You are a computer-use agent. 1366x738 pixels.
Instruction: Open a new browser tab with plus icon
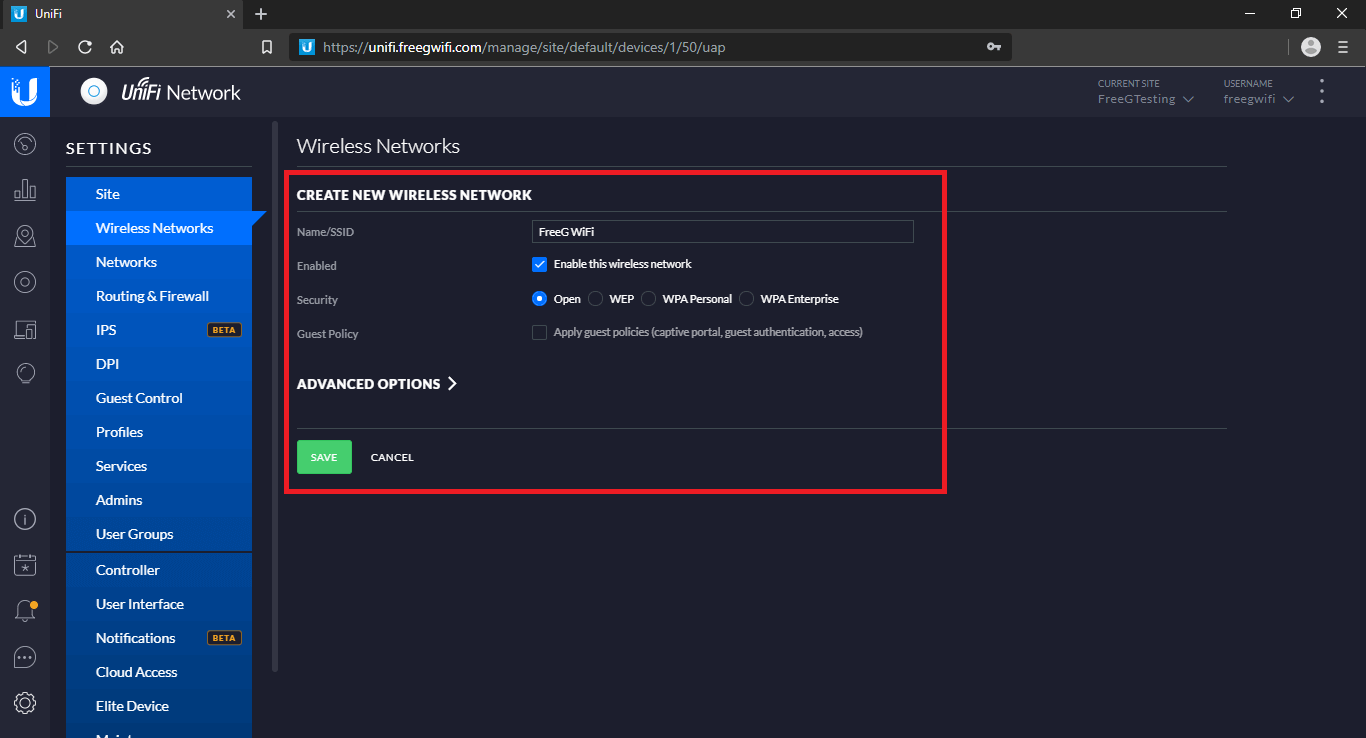[x=261, y=14]
